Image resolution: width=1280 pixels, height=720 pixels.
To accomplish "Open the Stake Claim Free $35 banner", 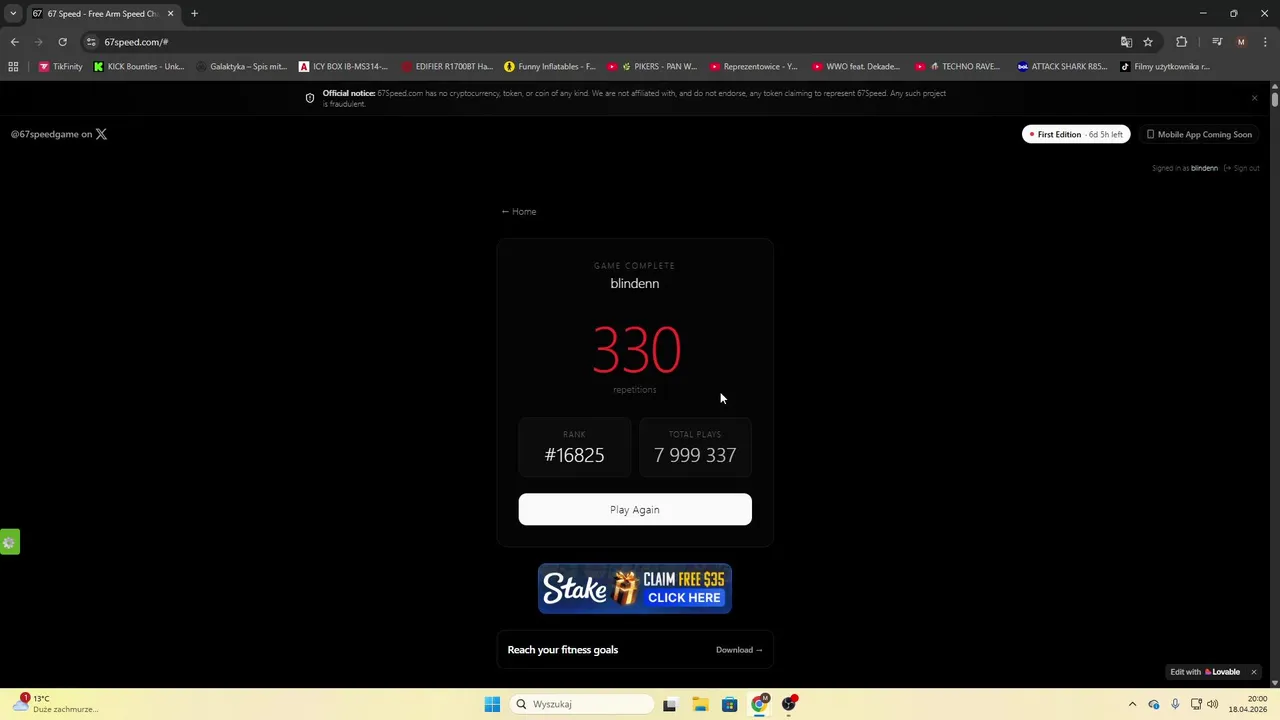I will pos(635,589).
